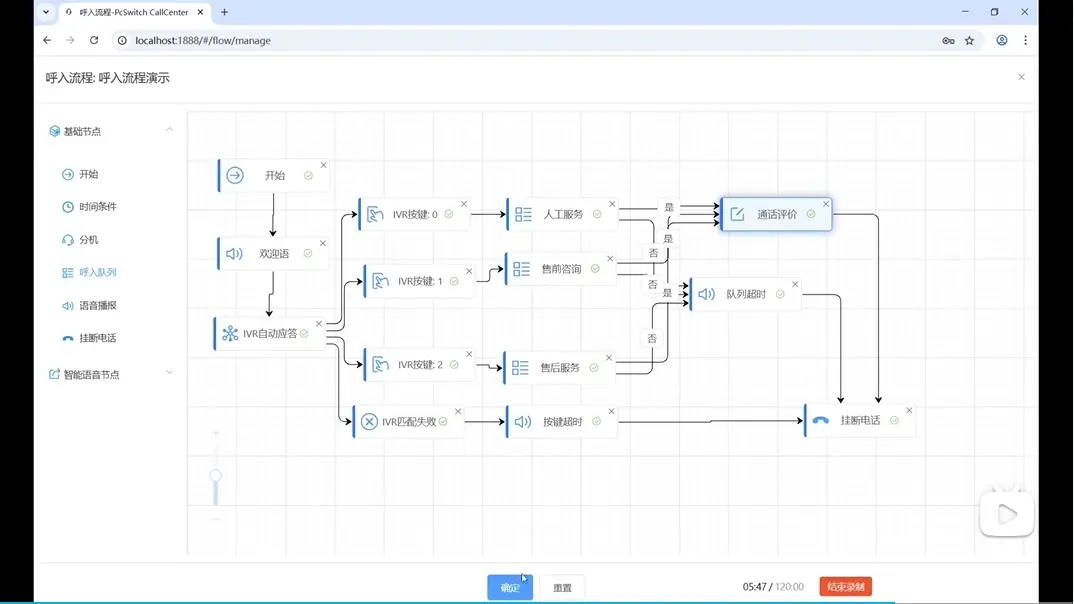The height and width of the screenshot is (604, 1074).
Task: Click the checkmark on 售前咨询 node
Action: [595, 269]
